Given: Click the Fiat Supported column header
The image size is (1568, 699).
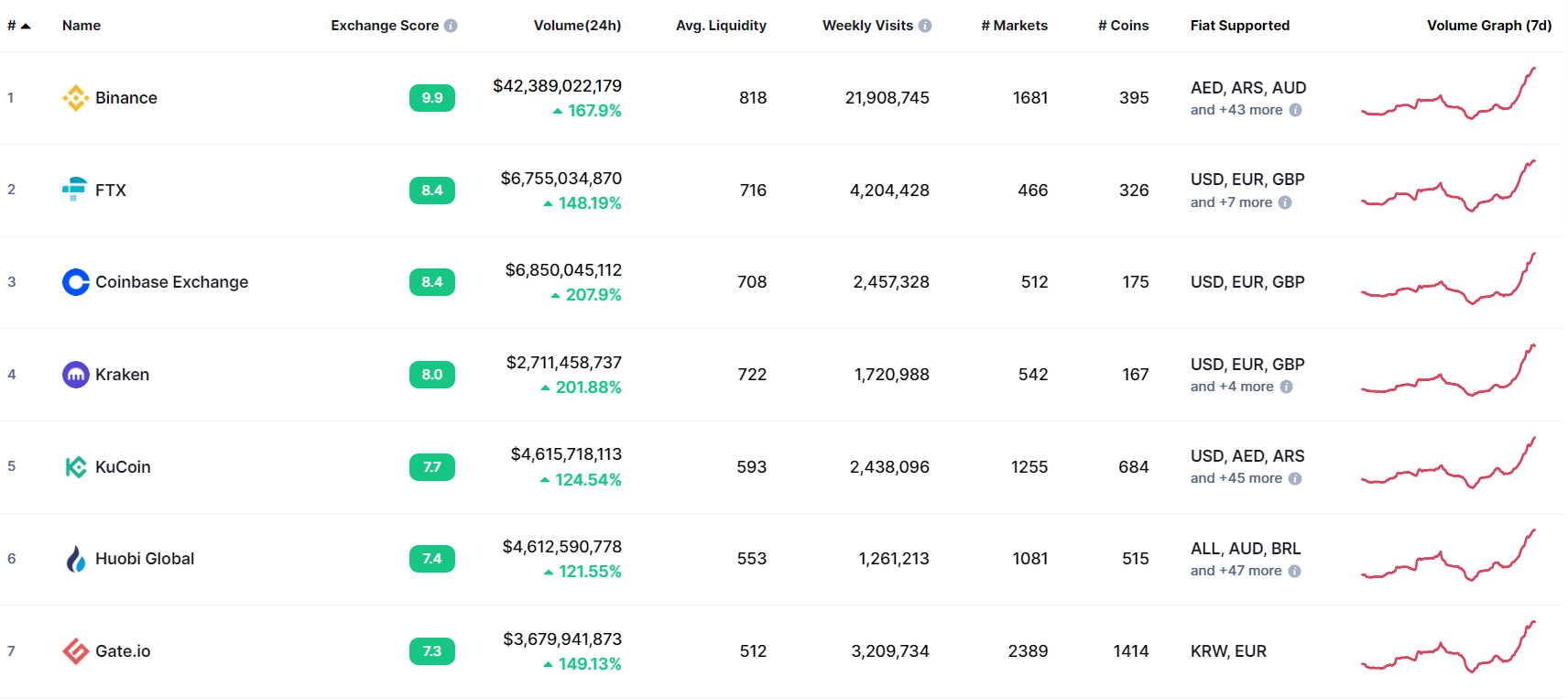Looking at the screenshot, I should click(x=1240, y=26).
